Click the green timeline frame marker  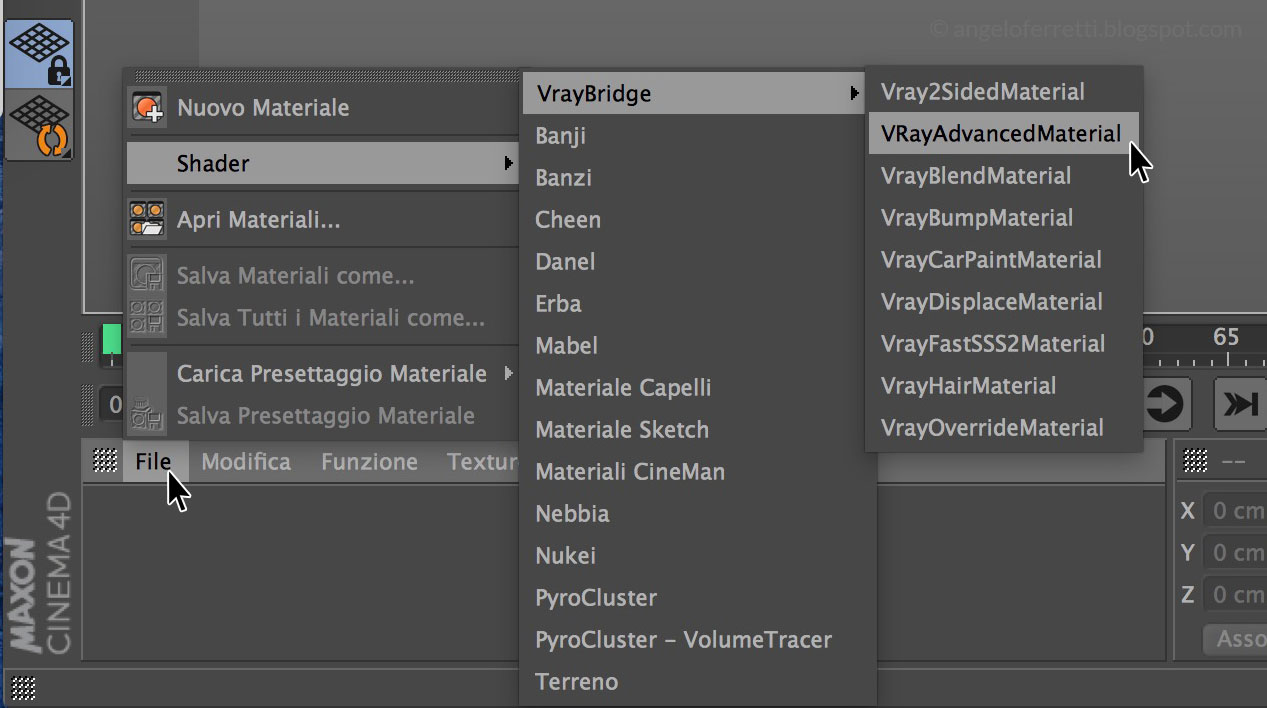(111, 340)
